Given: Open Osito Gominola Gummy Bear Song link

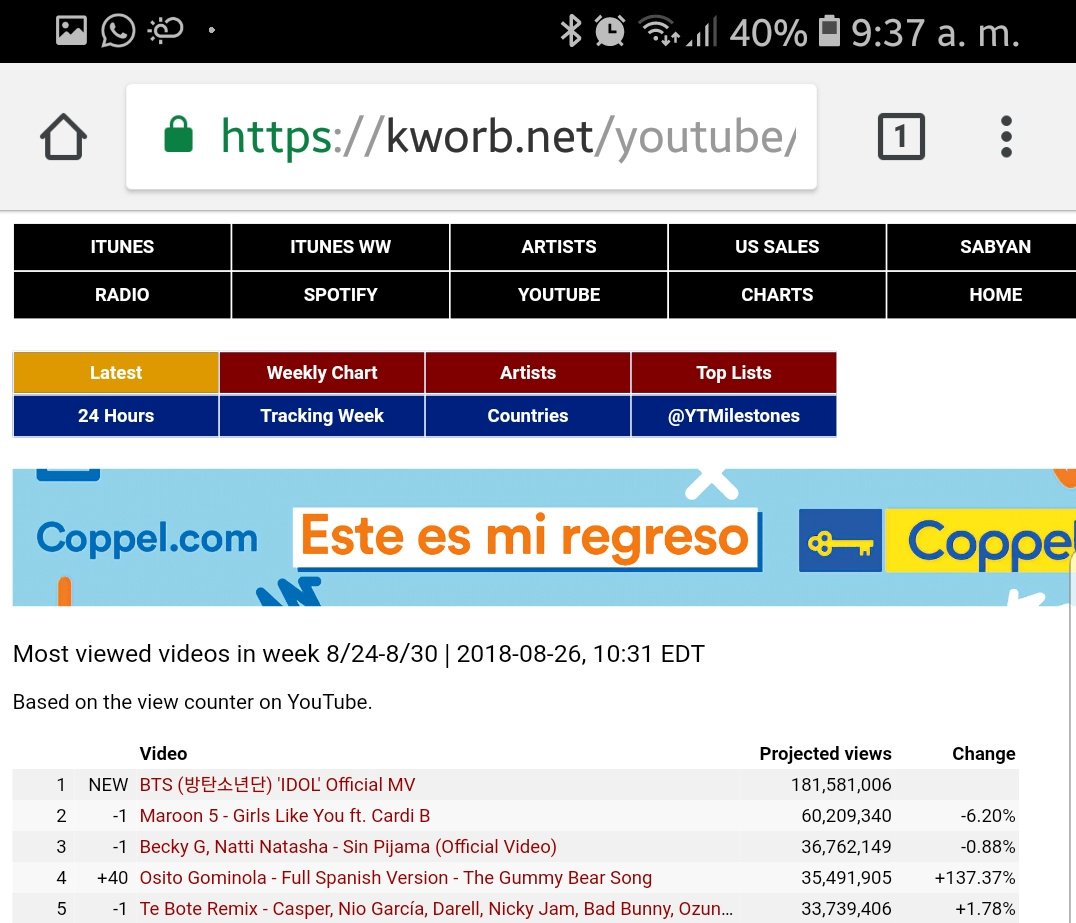Looking at the screenshot, I should 395,878.
